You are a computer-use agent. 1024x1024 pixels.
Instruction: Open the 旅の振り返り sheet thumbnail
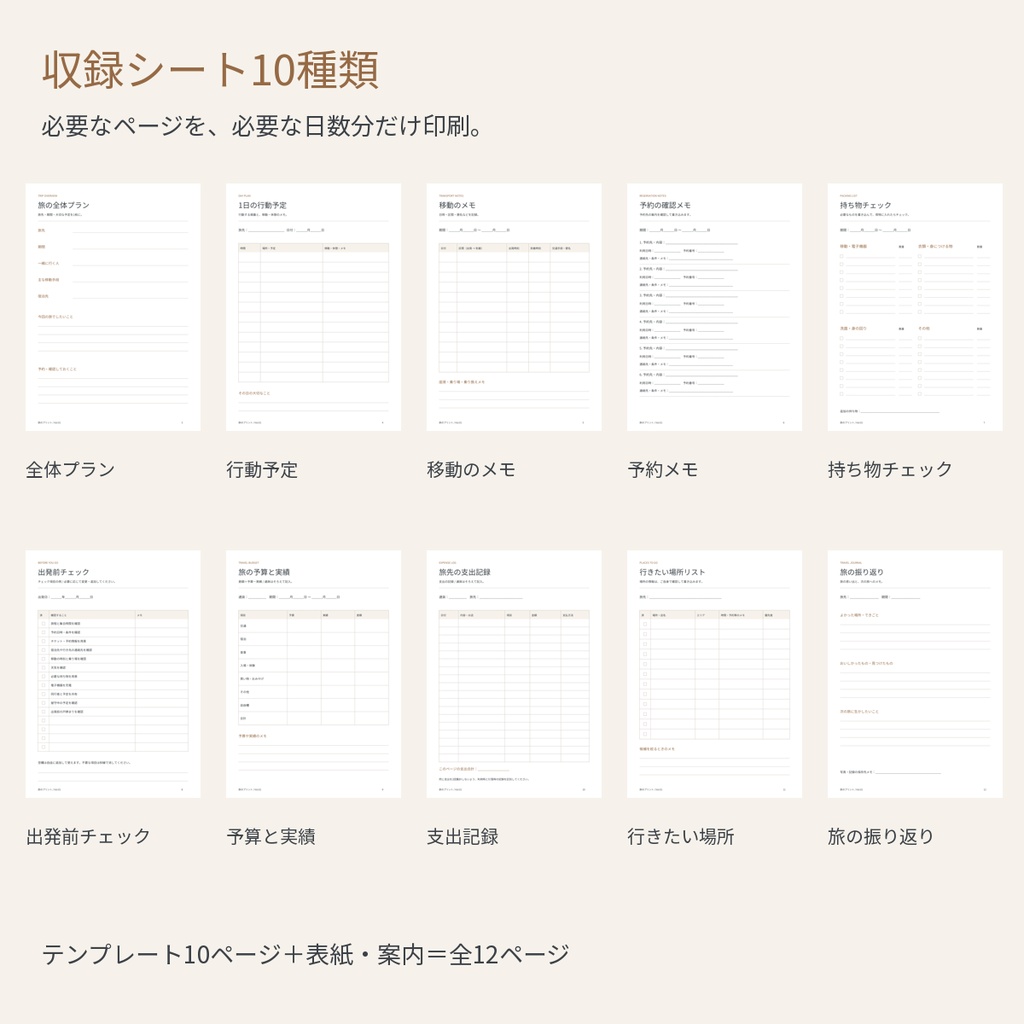915,674
